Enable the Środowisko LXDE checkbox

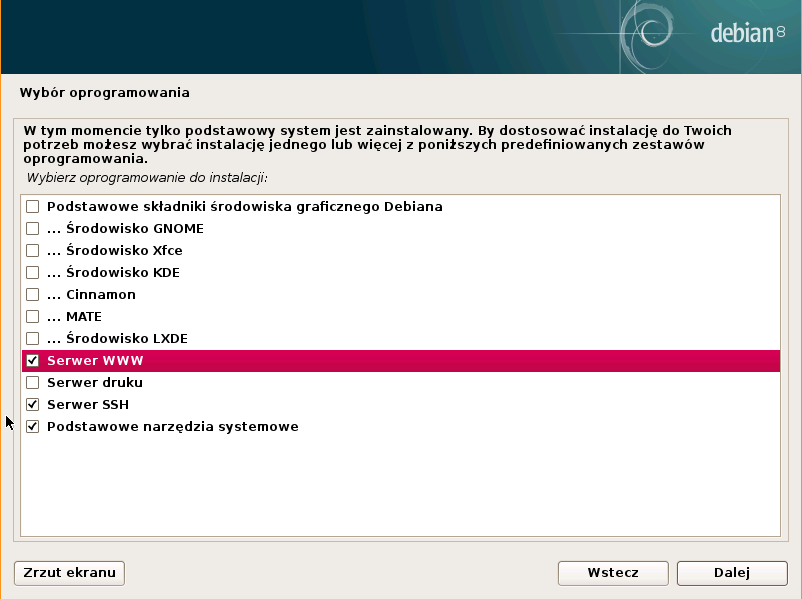[x=32, y=339]
